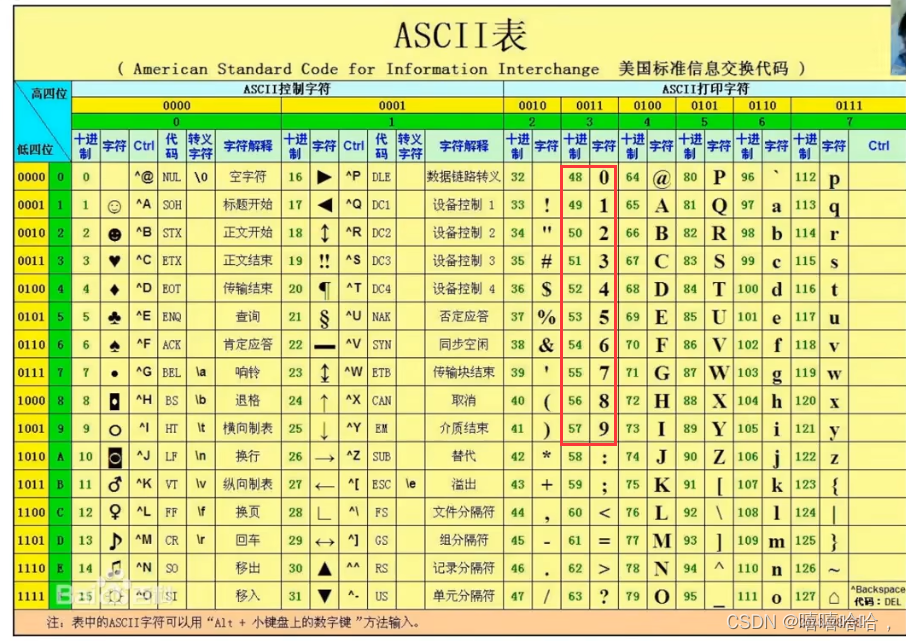Click the "\n" escape character cell
Viewport: 906px width, 641px height.
point(200,456)
